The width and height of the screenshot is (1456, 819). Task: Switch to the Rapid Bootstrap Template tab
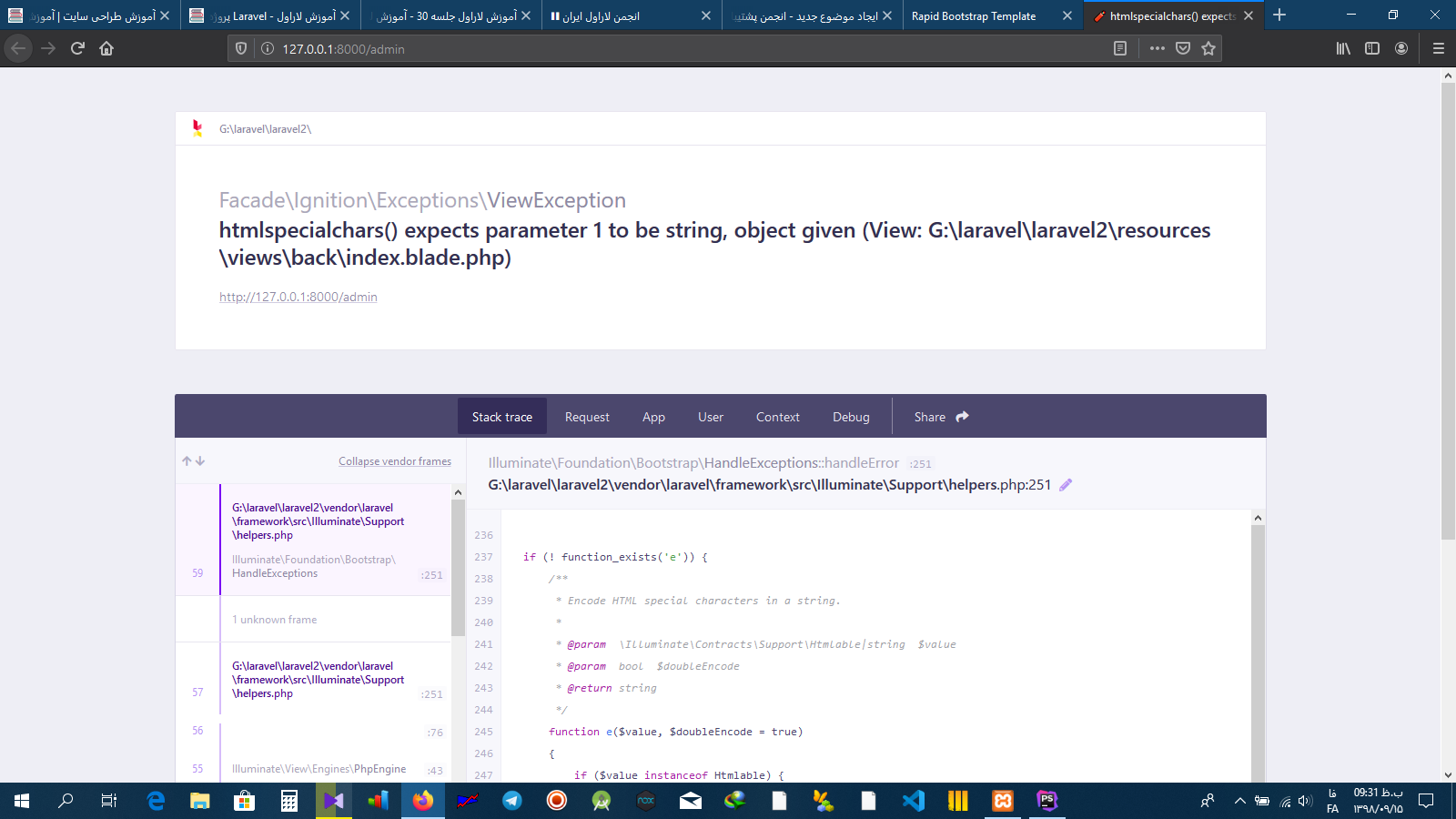click(993, 15)
